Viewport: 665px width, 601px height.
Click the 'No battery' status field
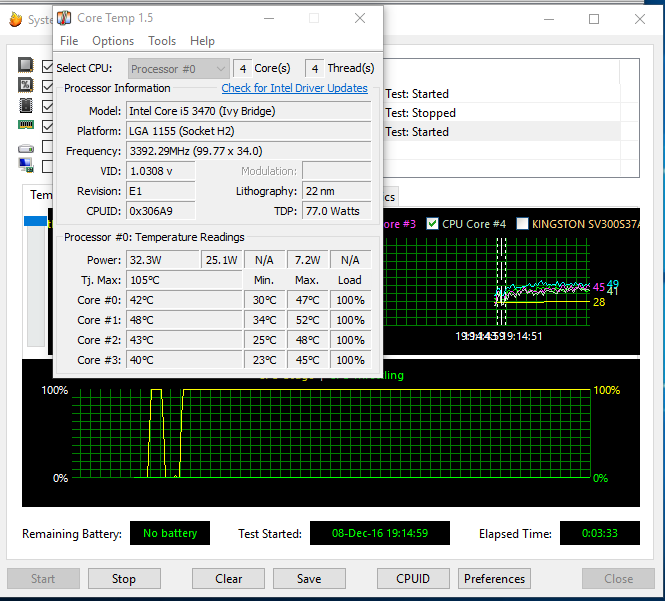click(x=170, y=533)
